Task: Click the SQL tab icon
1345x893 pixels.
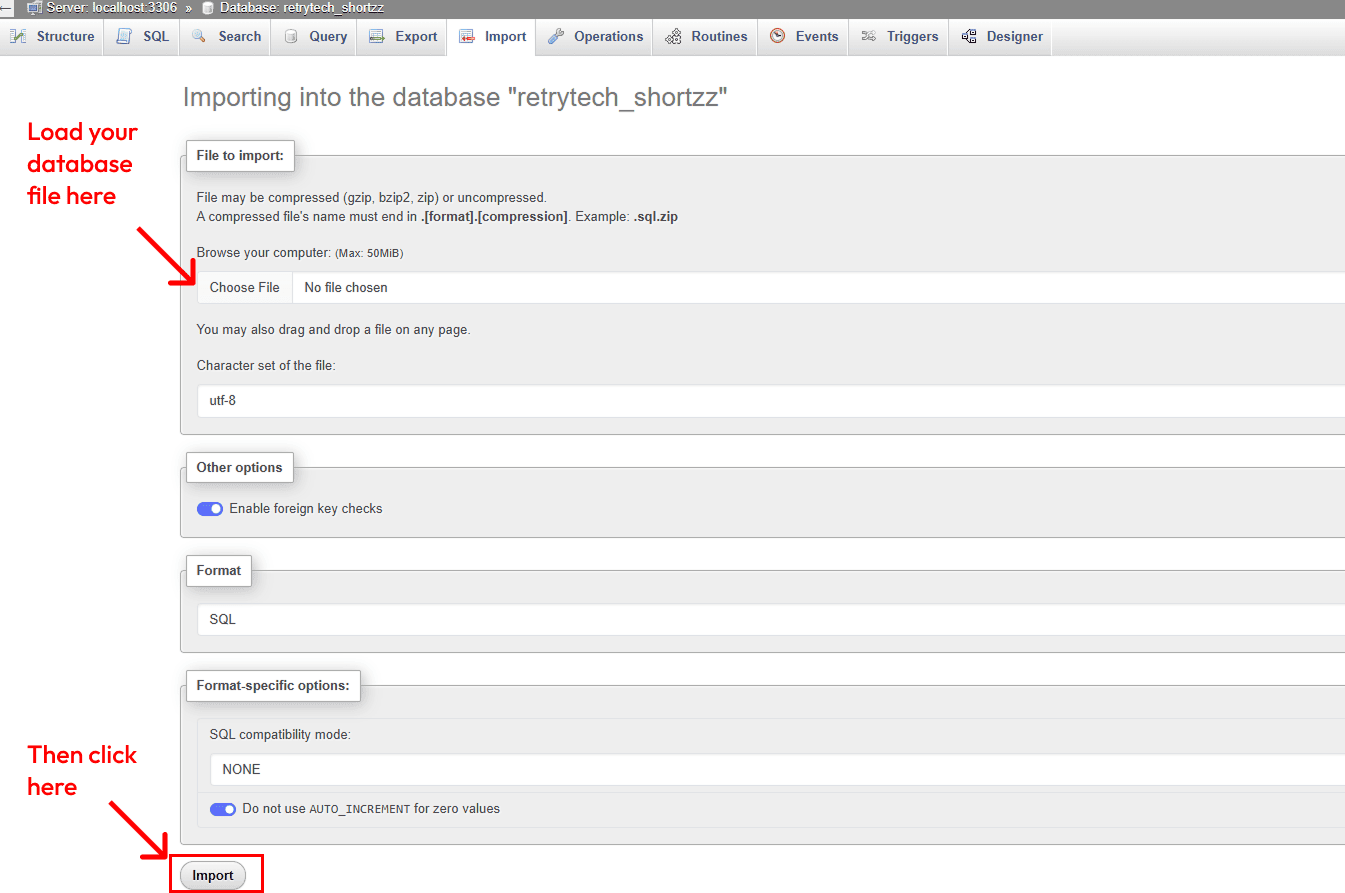Action: [124, 37]
